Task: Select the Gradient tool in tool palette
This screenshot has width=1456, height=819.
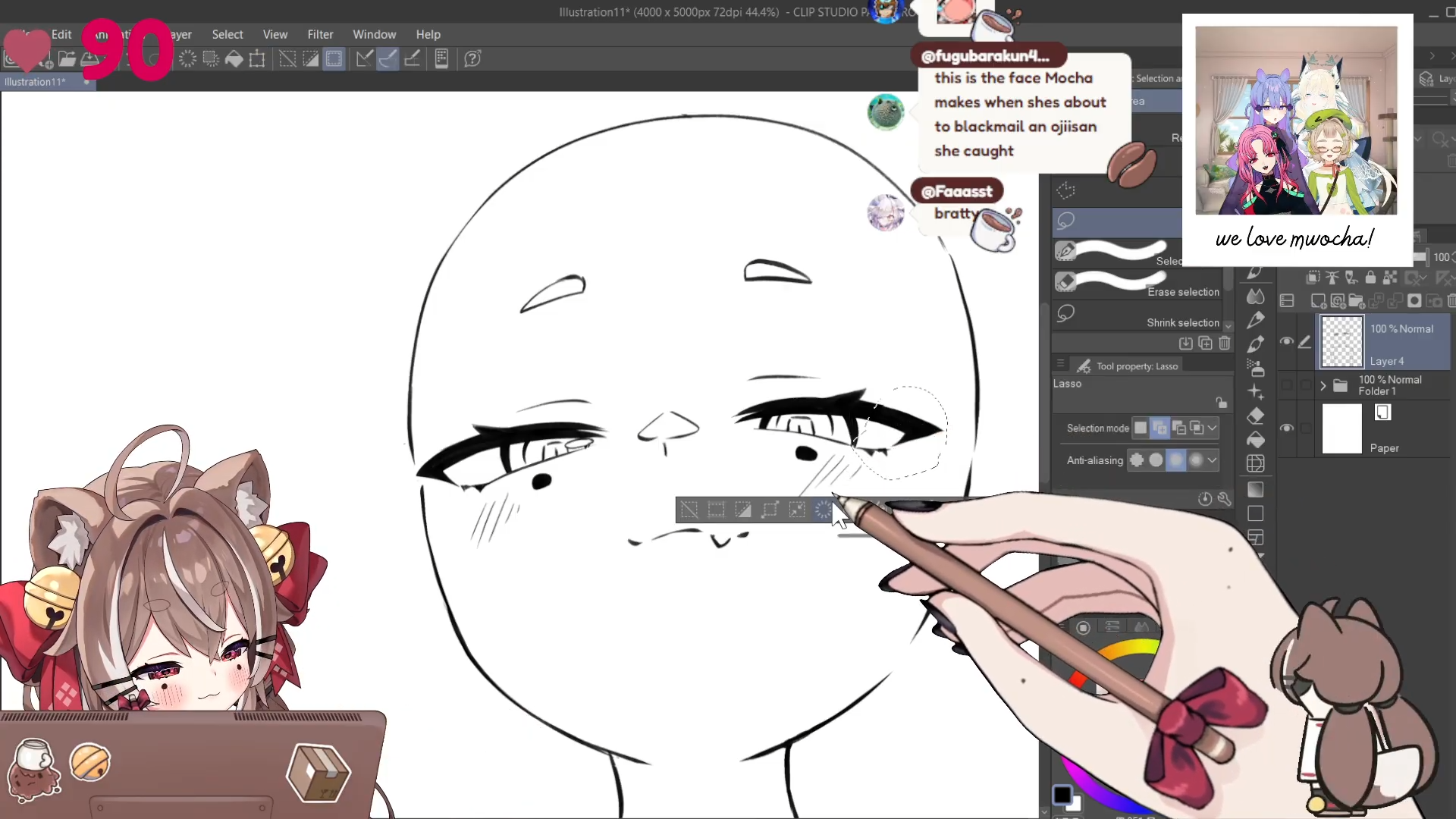Action: [1255, 489]
